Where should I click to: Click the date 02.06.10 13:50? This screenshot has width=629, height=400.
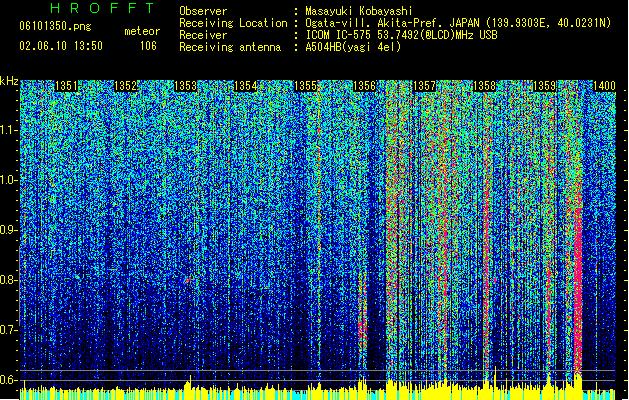point(61,46)
